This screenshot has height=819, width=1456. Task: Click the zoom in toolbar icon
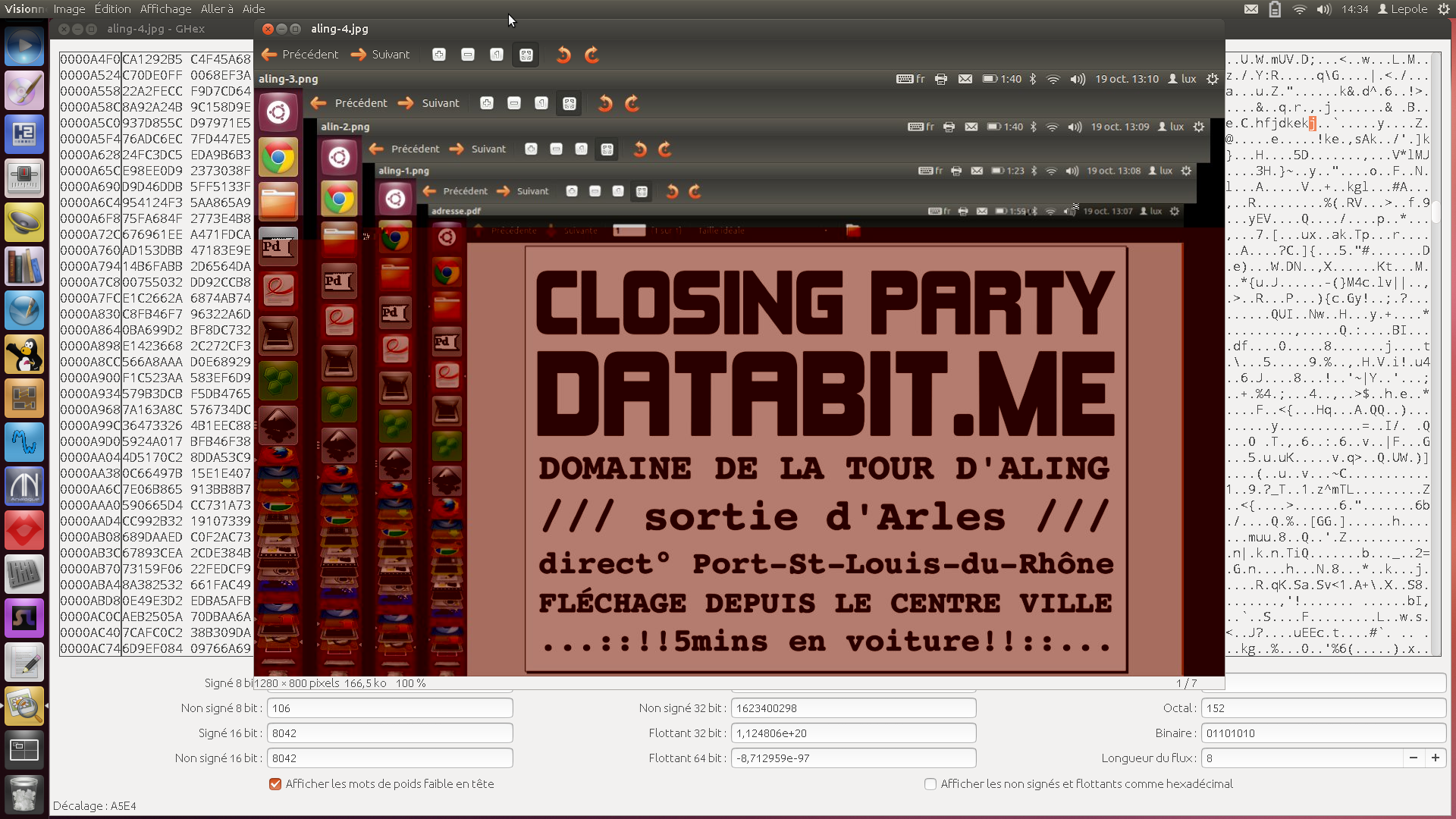tap(439, 55)
